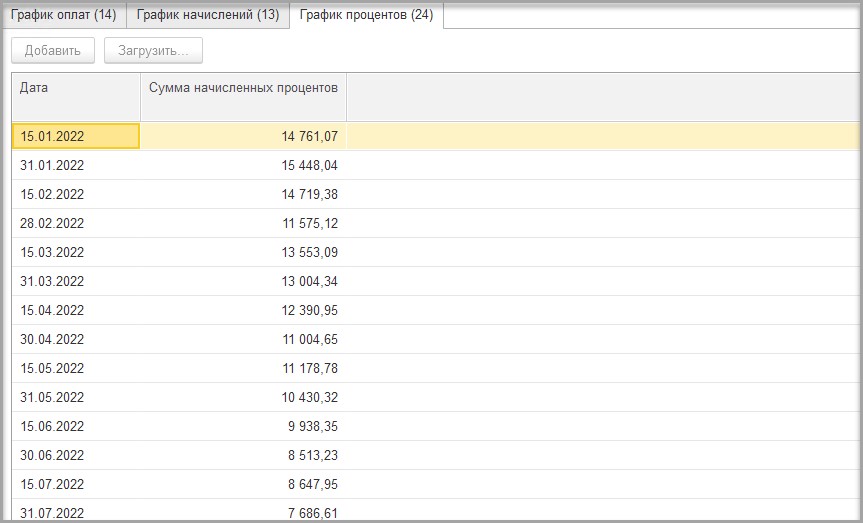Select the date cell 28.02.2022

[x=76, y=224]
